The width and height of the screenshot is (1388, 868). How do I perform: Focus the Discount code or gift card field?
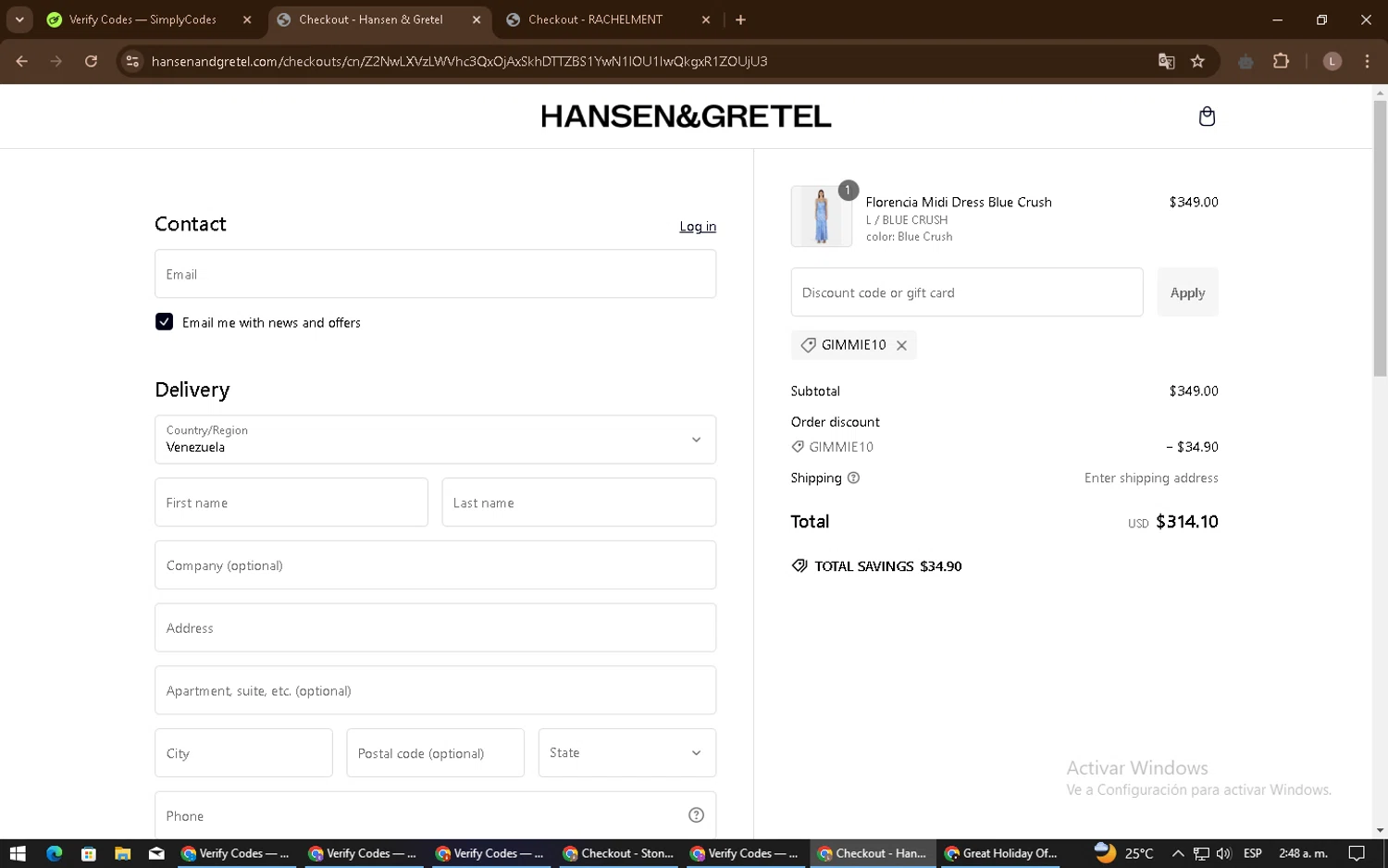(967, 292)
